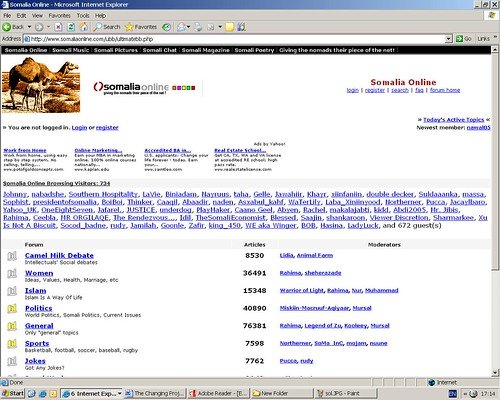Open the Tools menu

(x=83, y=15)
